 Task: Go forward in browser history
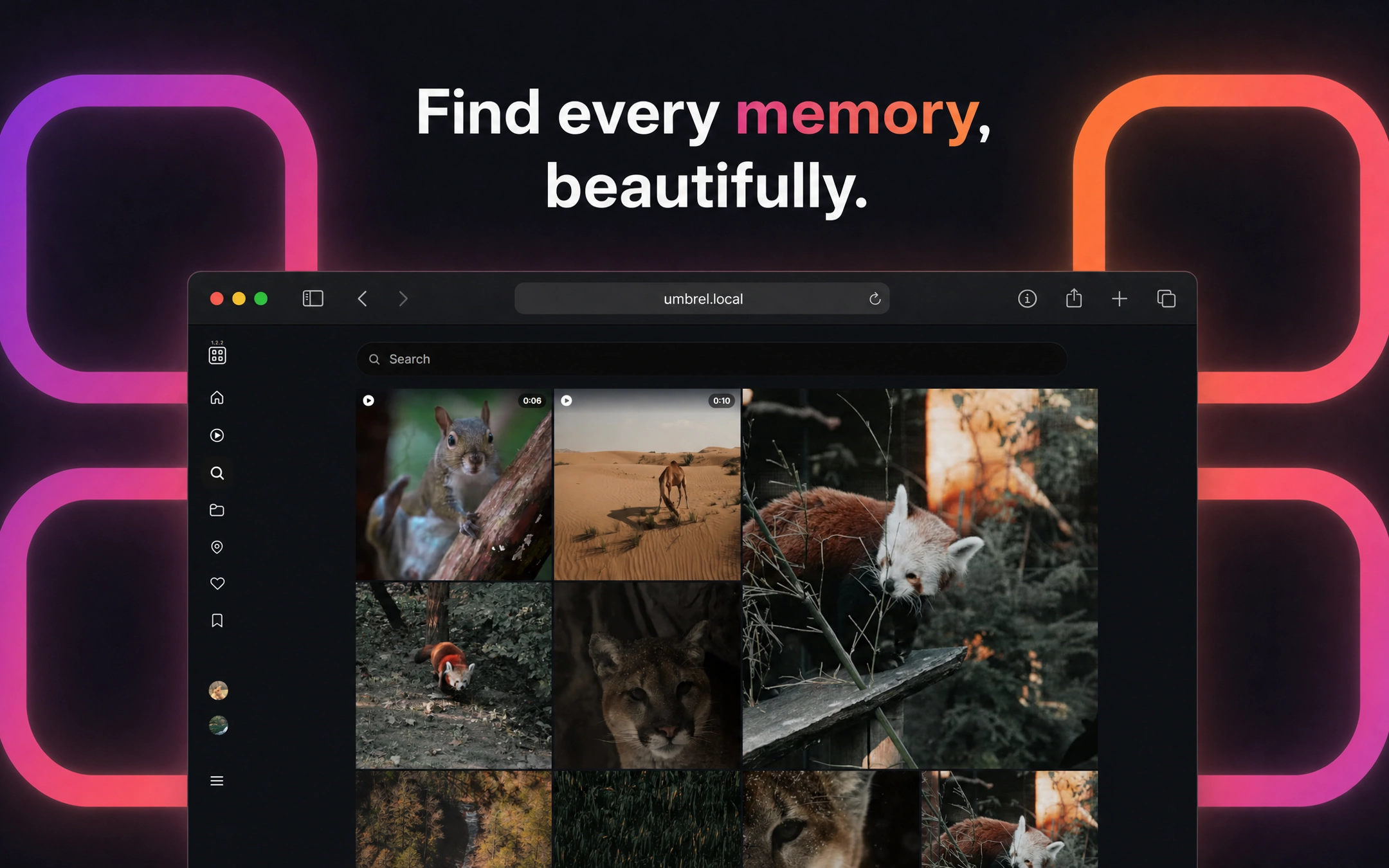tap(403, 298)
